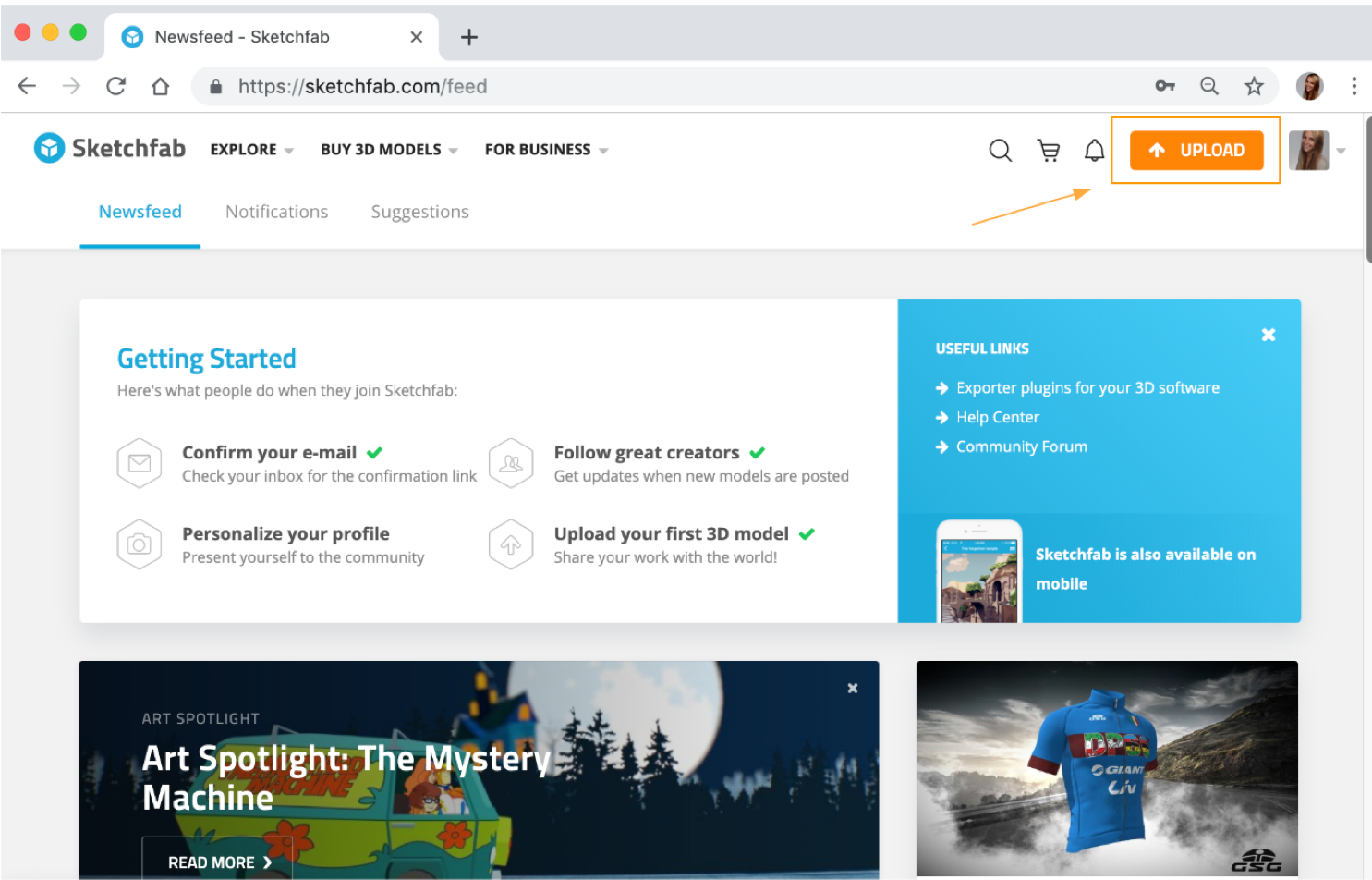Click the camera icon beside Personalize your profile

[x=140, y=544]
